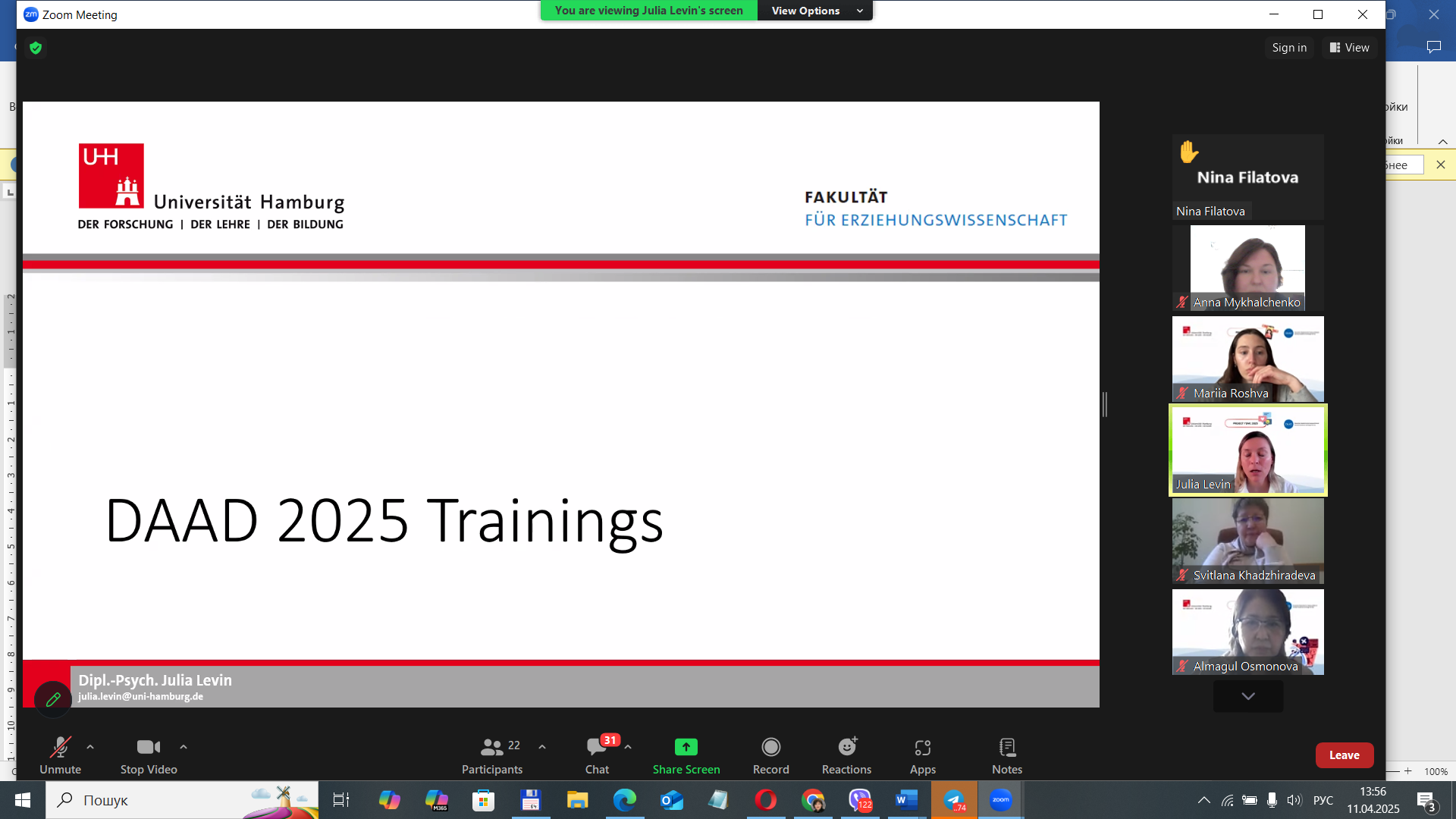Click the panel divider handle beside thumbnails
Screen dimensions: 1456x819
click(x=1105, y=404)
